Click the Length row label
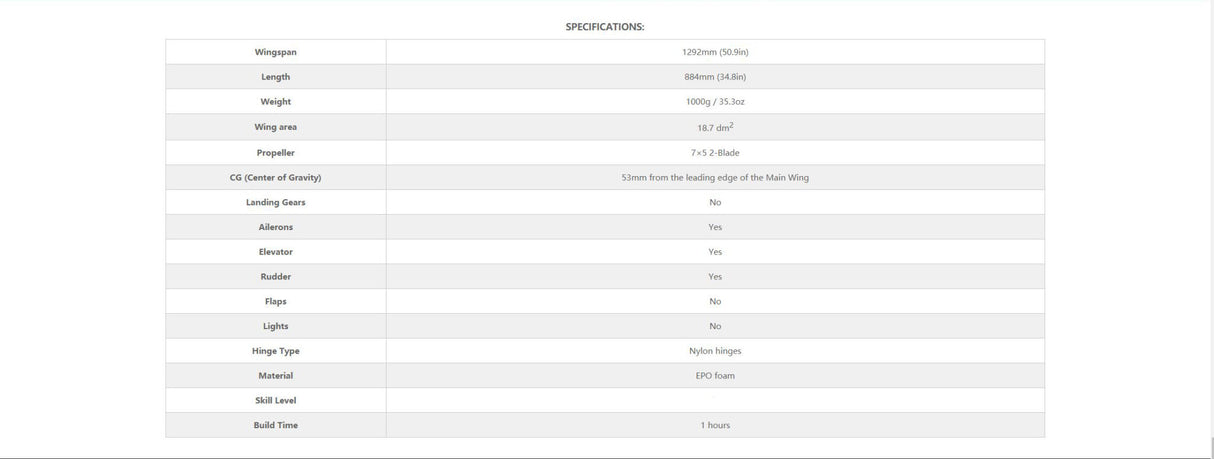The image size is (1214, 459). pos(275,77)
